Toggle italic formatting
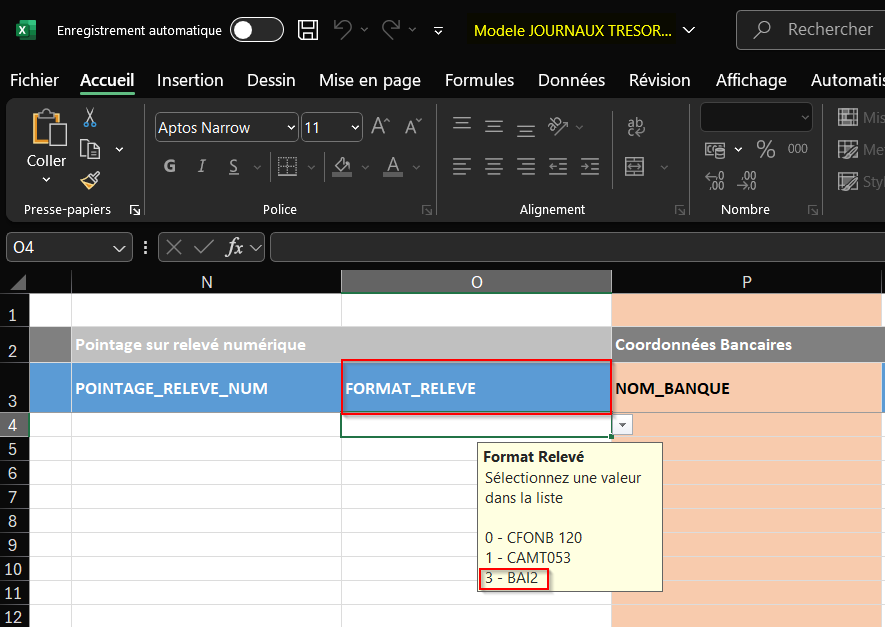This screenshot has width=885, height=627. pyautogui.click(x=202, y=166)
